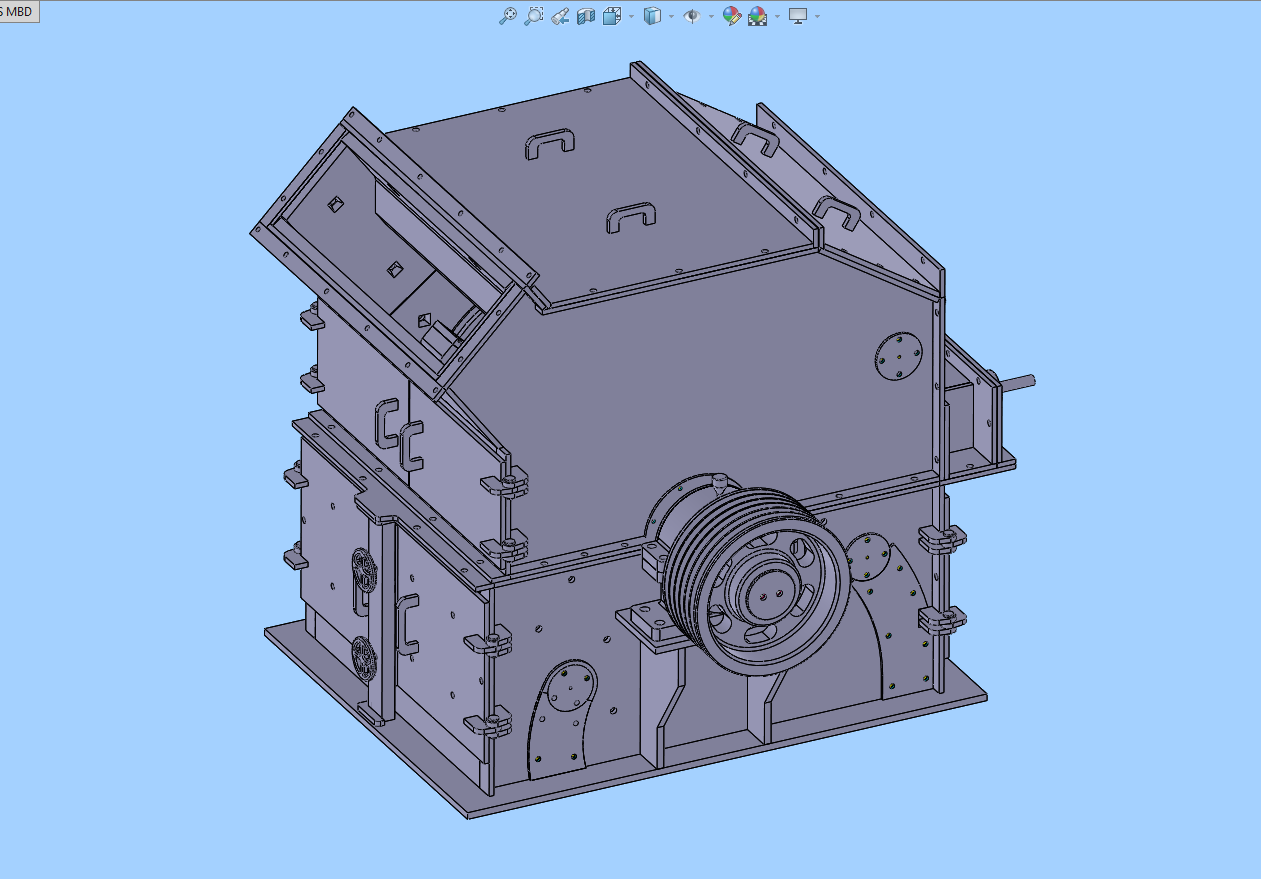Expand the Apply Scene dropdown arrow
Image resolution: width=1261 pixels, height=879 pixels.
777,16
